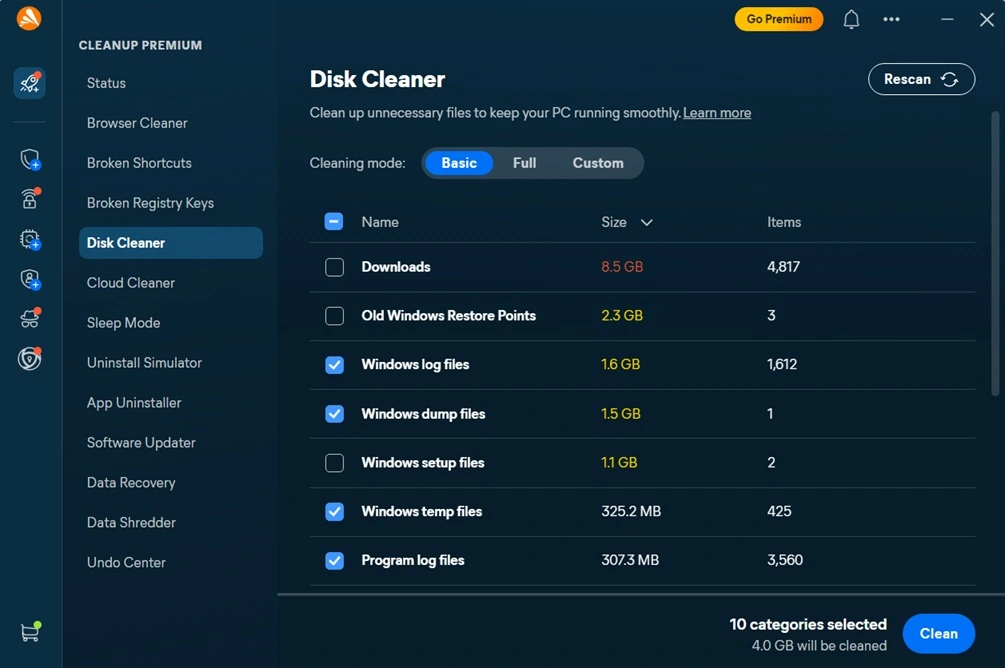
Task: Open the Cleanup rocket icon in sidebar
Action: click(29, 83)
